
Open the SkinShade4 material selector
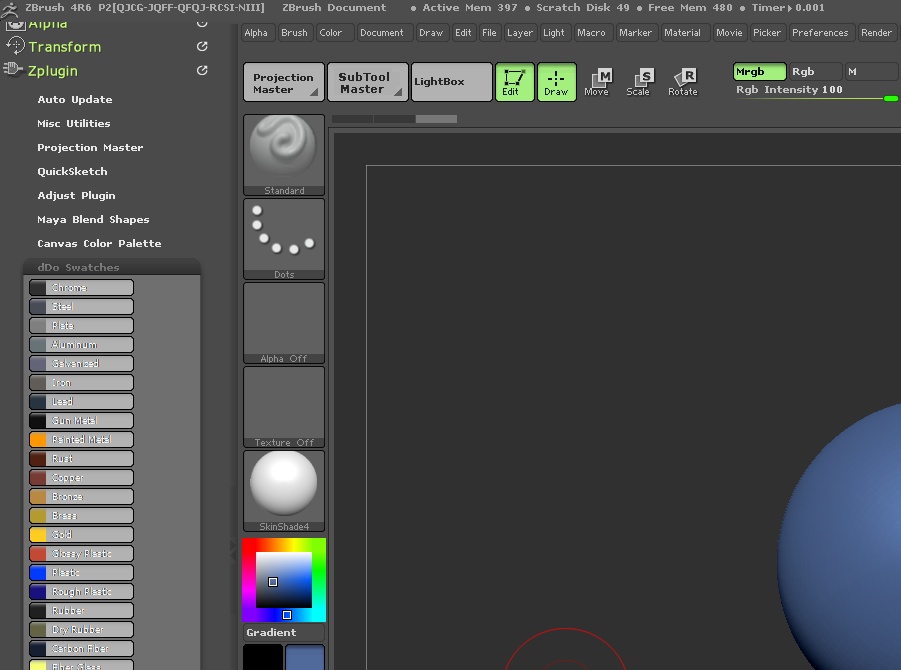point(284,491)
